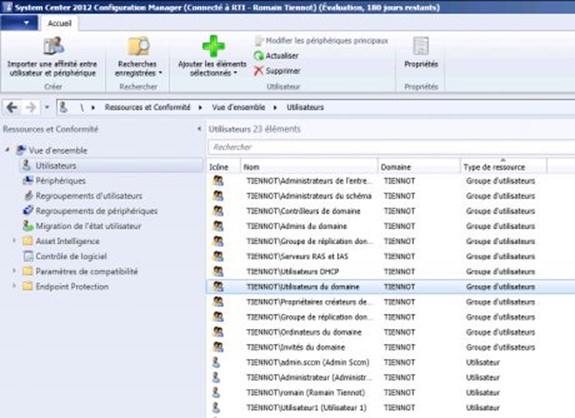Click group icon for Administrateurs du schéma row

coord(218,196)
